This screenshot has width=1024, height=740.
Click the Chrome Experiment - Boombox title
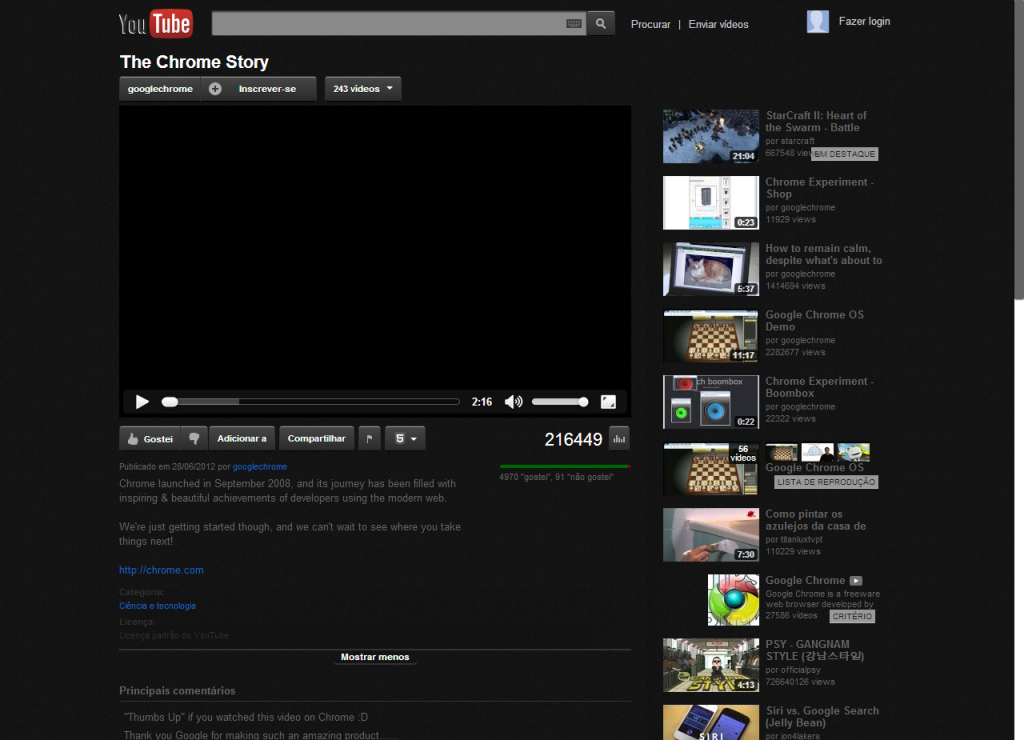pos(820,387)
